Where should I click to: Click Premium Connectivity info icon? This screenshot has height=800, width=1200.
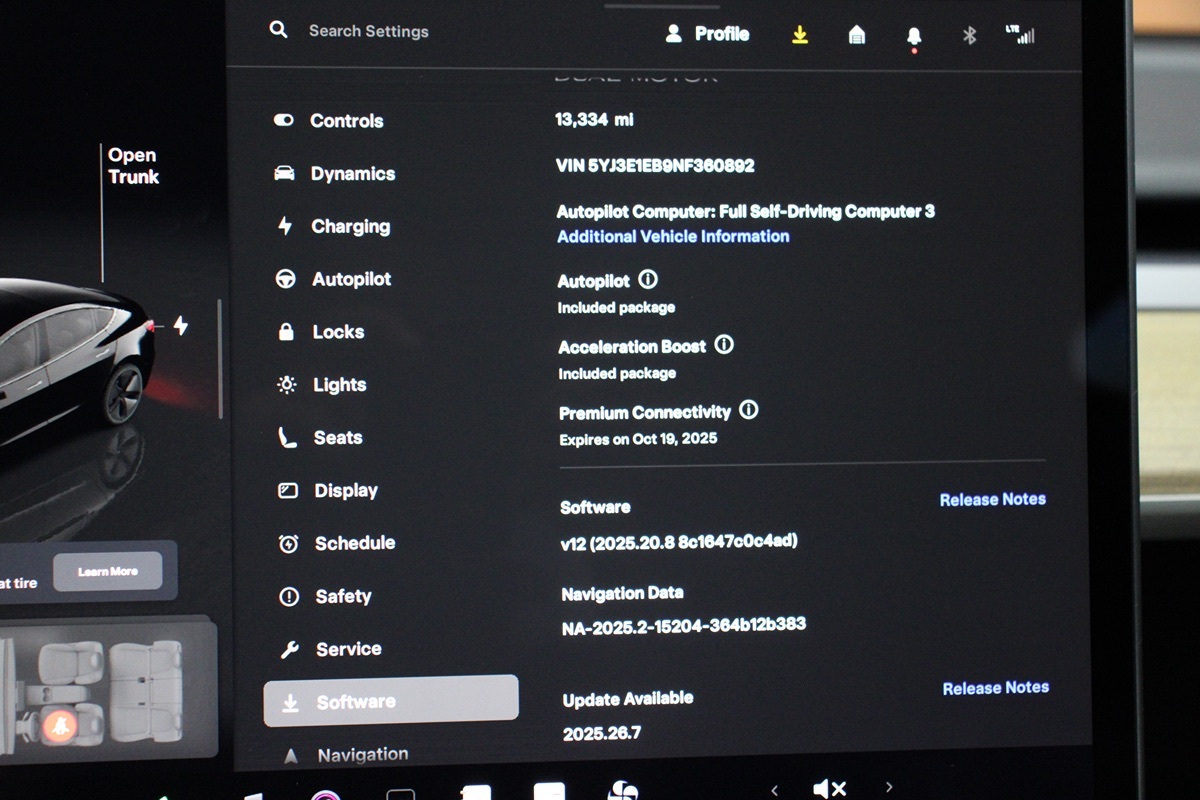[x=748, y=410]
